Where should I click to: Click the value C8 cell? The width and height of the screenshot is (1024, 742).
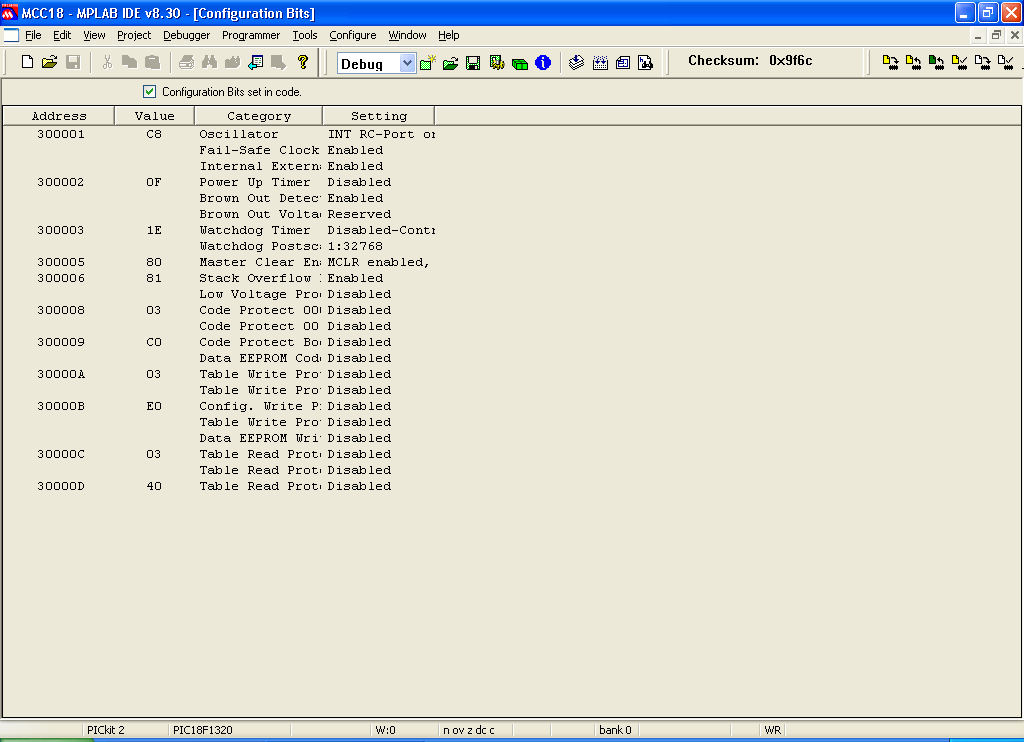pyautogui.click(x=154, y=134)
